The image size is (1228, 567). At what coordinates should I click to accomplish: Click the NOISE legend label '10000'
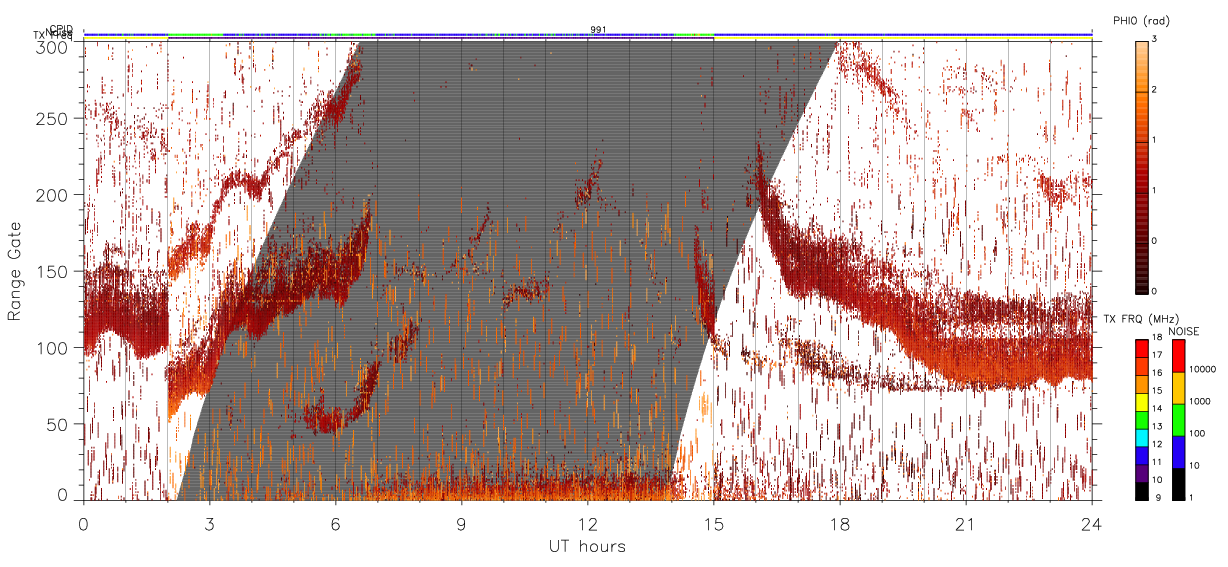(1203, 369)
